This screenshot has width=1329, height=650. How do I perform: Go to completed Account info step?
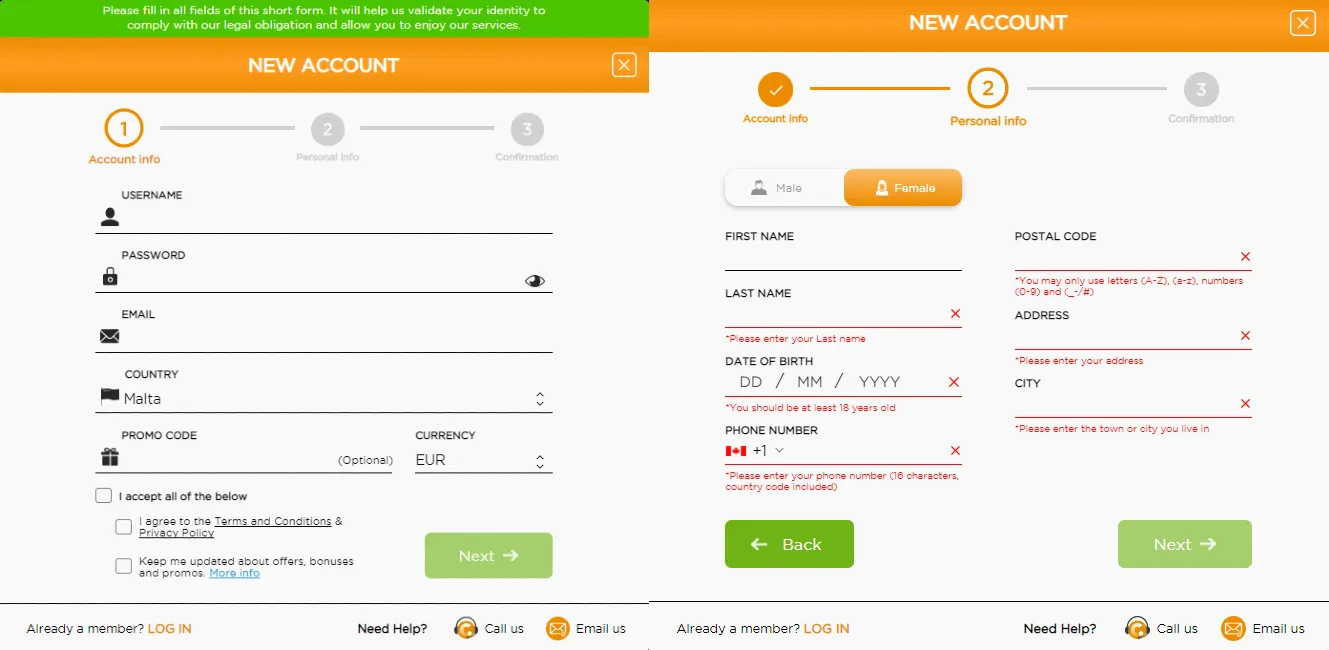(775, 90)
